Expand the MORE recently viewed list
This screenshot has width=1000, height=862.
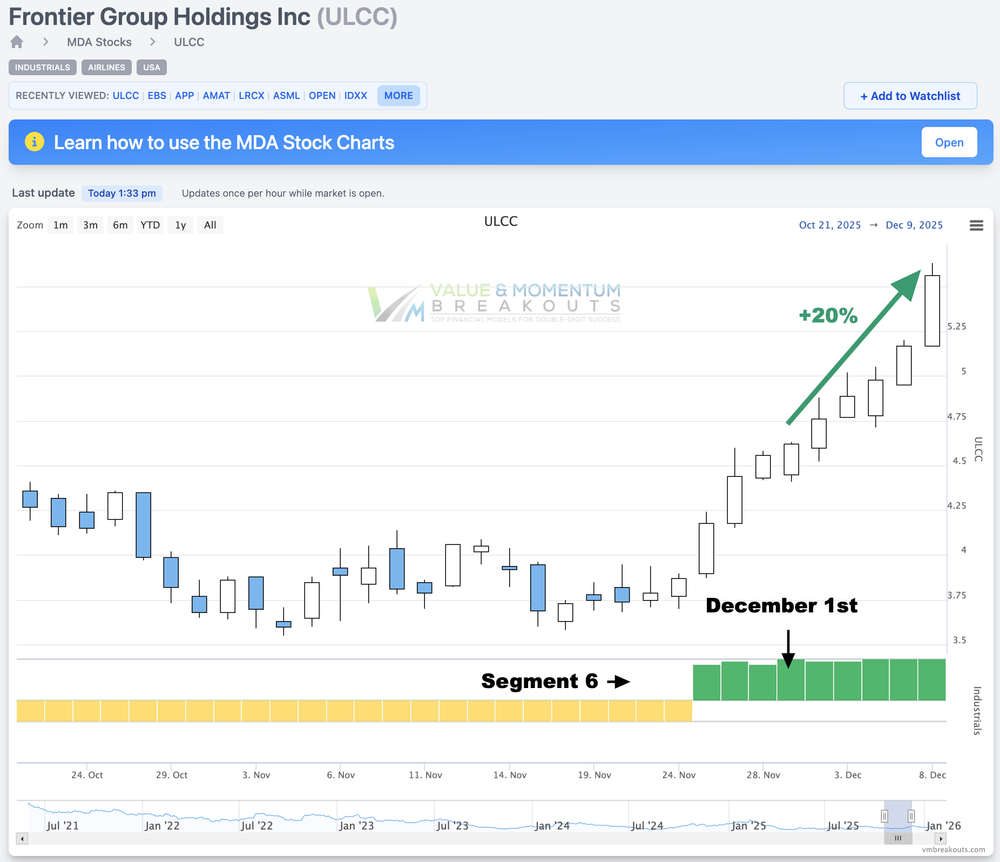point(398,96)
